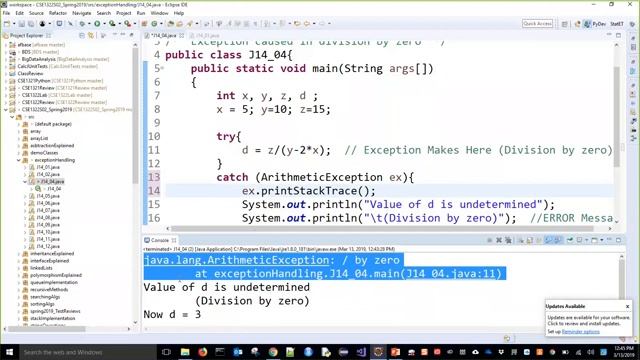The height and width of the screenshot is (360, 640).
Task: Close the Updates Available notification
Action: (627, 306)
